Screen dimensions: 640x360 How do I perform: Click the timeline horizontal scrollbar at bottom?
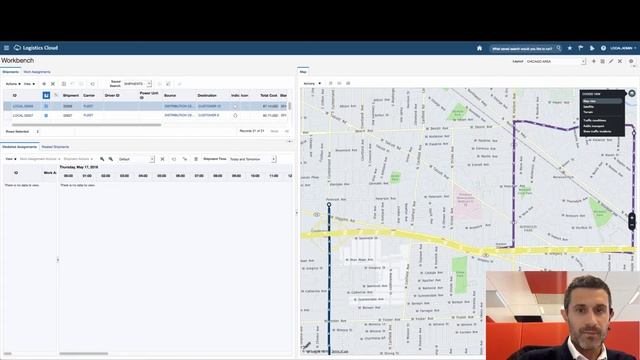[x=84, y=353]
